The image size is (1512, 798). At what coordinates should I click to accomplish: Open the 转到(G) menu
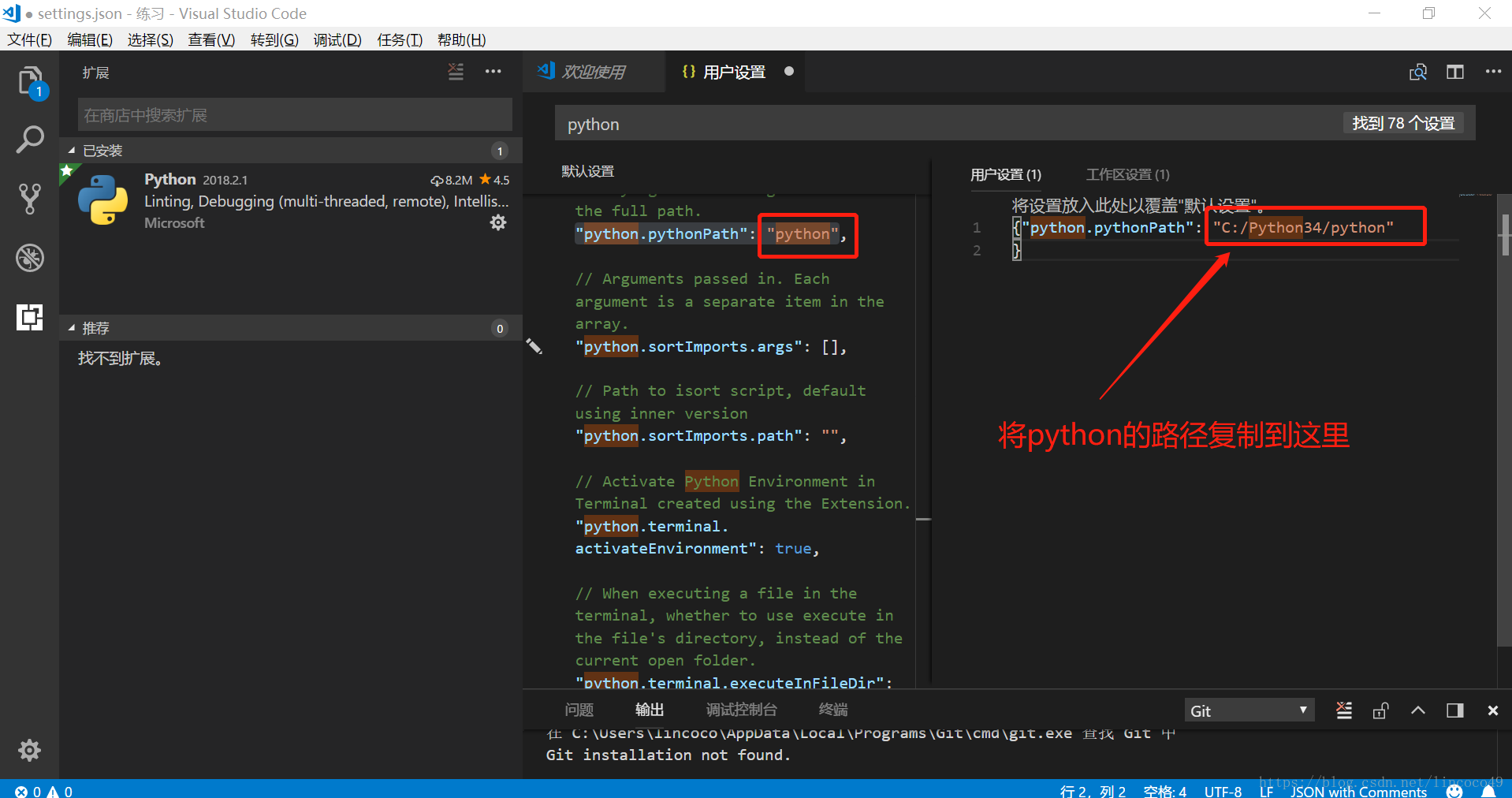click(274, 39)
